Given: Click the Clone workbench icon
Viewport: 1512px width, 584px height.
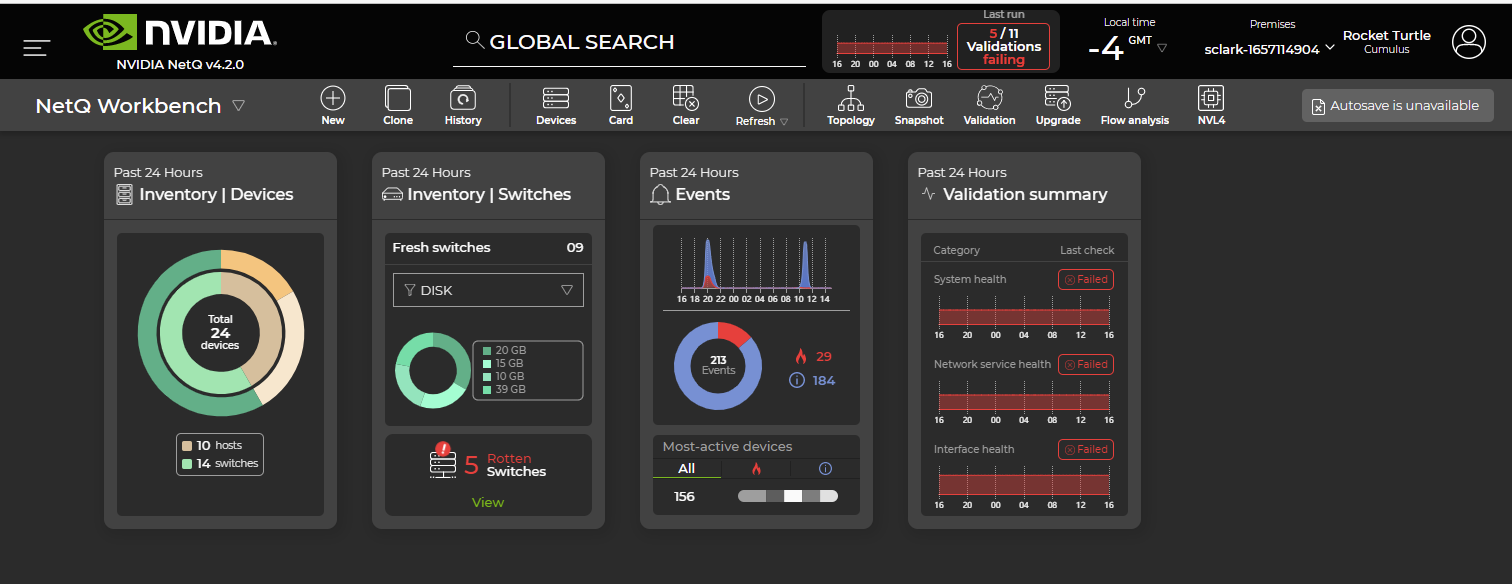Looking at the screenshot, I should click(398, 99).
